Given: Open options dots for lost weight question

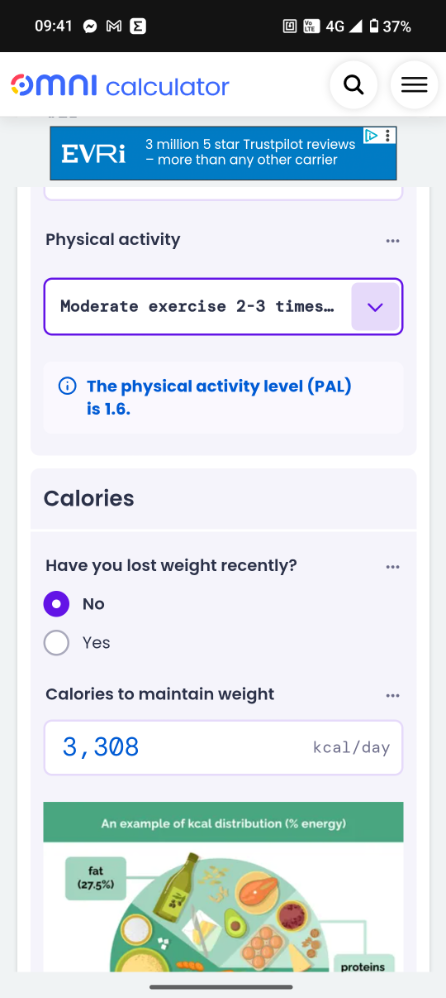Looking at the screenshot, I should click(x=393, y=566).
